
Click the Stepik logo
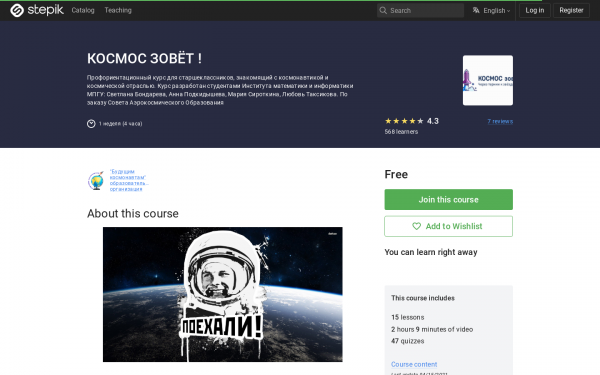point(37,10)
